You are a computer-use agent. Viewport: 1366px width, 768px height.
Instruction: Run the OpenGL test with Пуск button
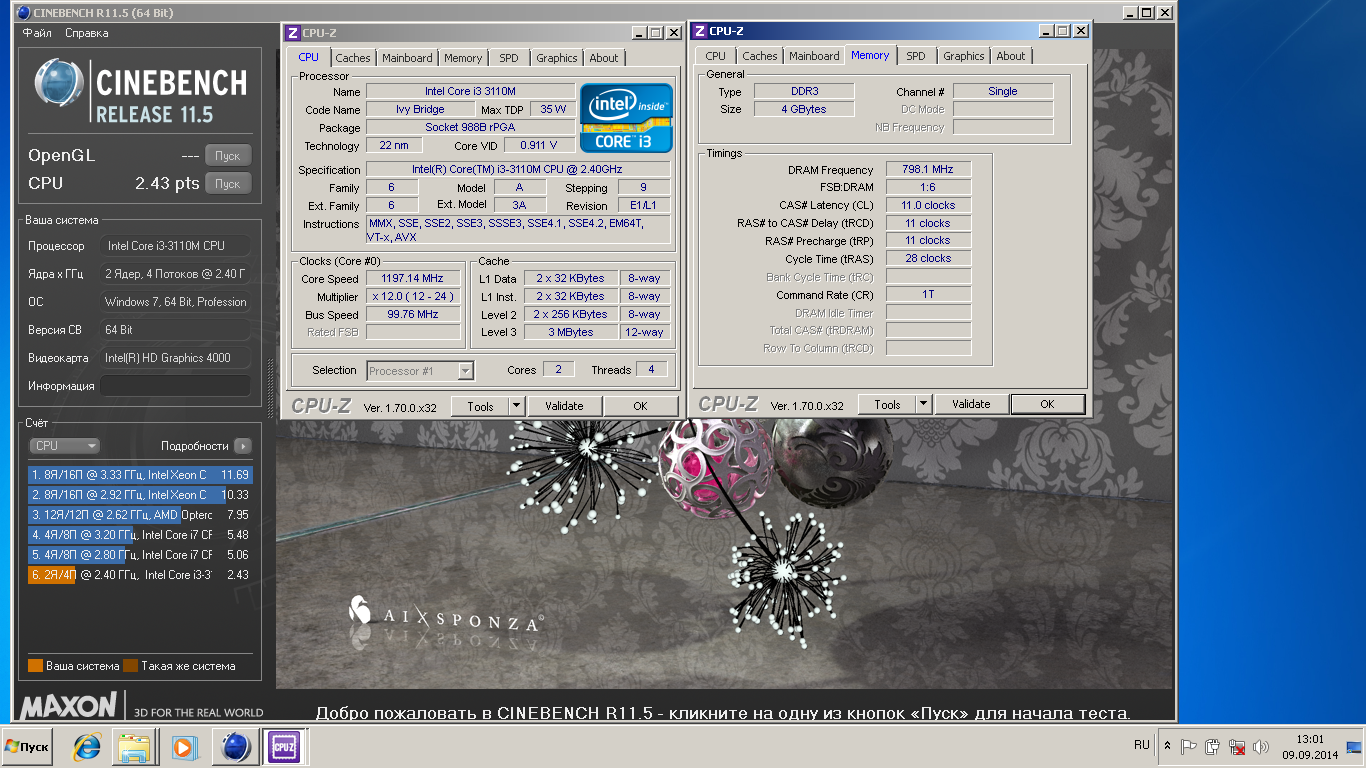pos(228,156)
